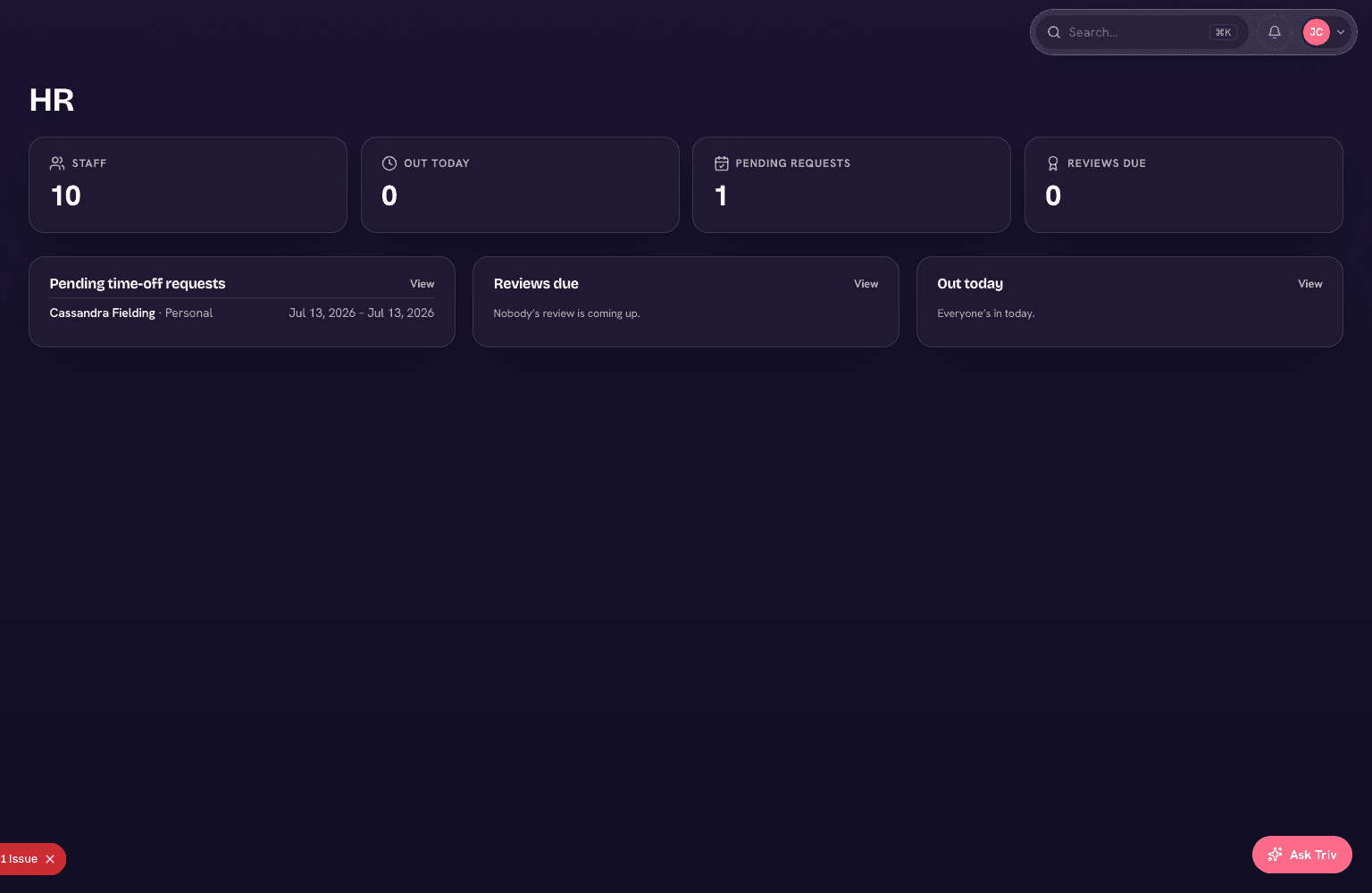Expand the user account dropdown chevron

point(1341,32)
